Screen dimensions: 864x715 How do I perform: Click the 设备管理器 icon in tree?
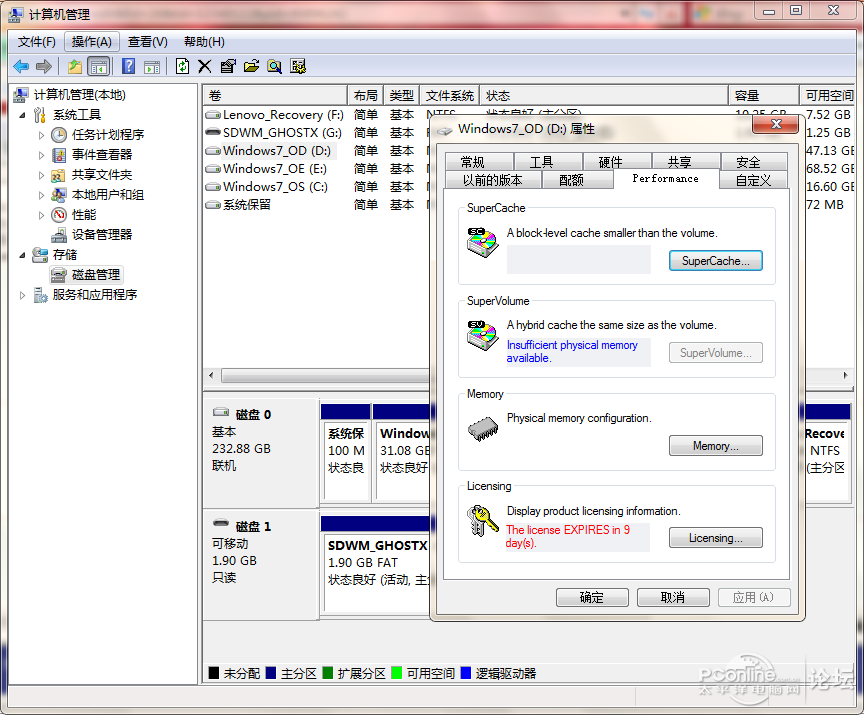coord(59,235)
